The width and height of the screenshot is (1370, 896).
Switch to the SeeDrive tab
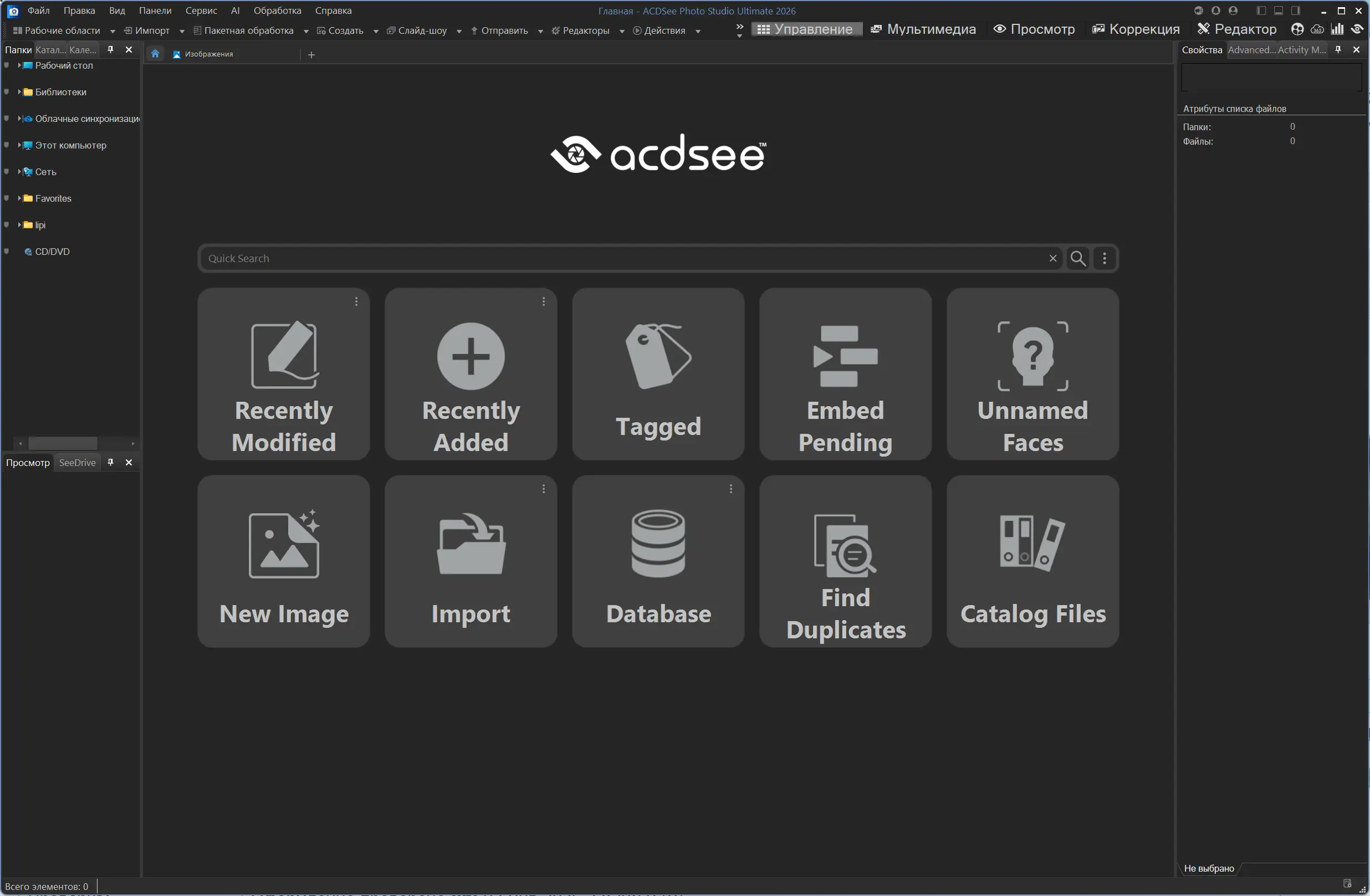(77, 463)
